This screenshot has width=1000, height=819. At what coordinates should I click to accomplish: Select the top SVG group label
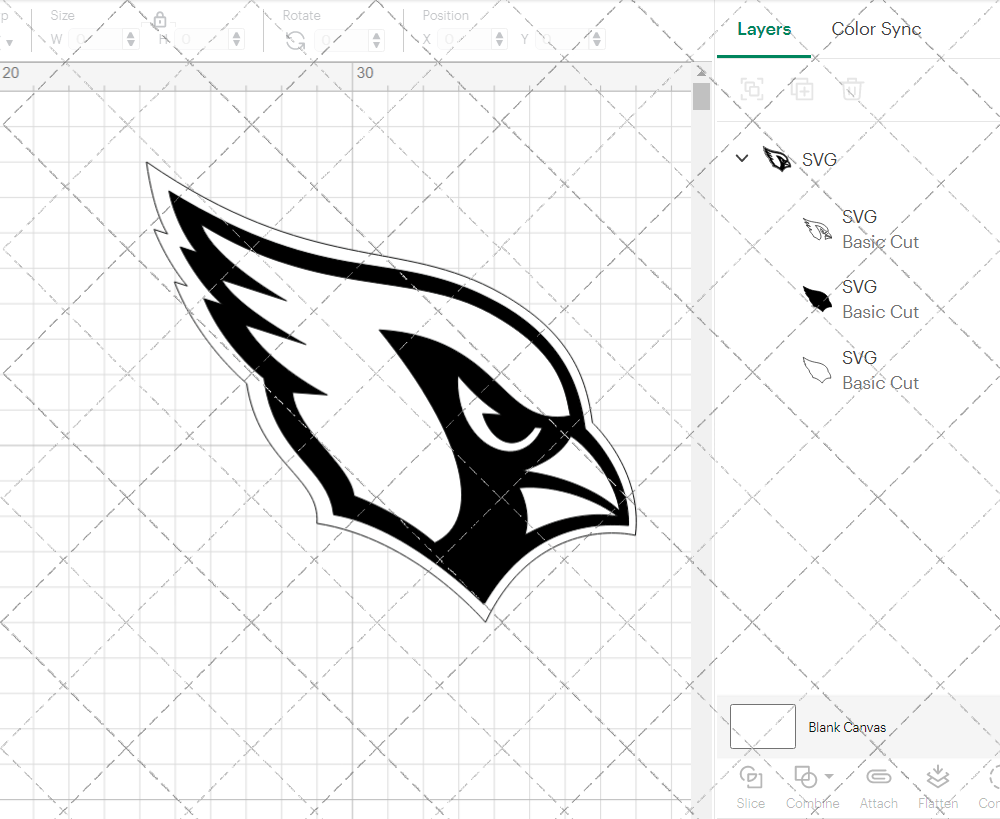pyautogui.click(x=819, y=159)
